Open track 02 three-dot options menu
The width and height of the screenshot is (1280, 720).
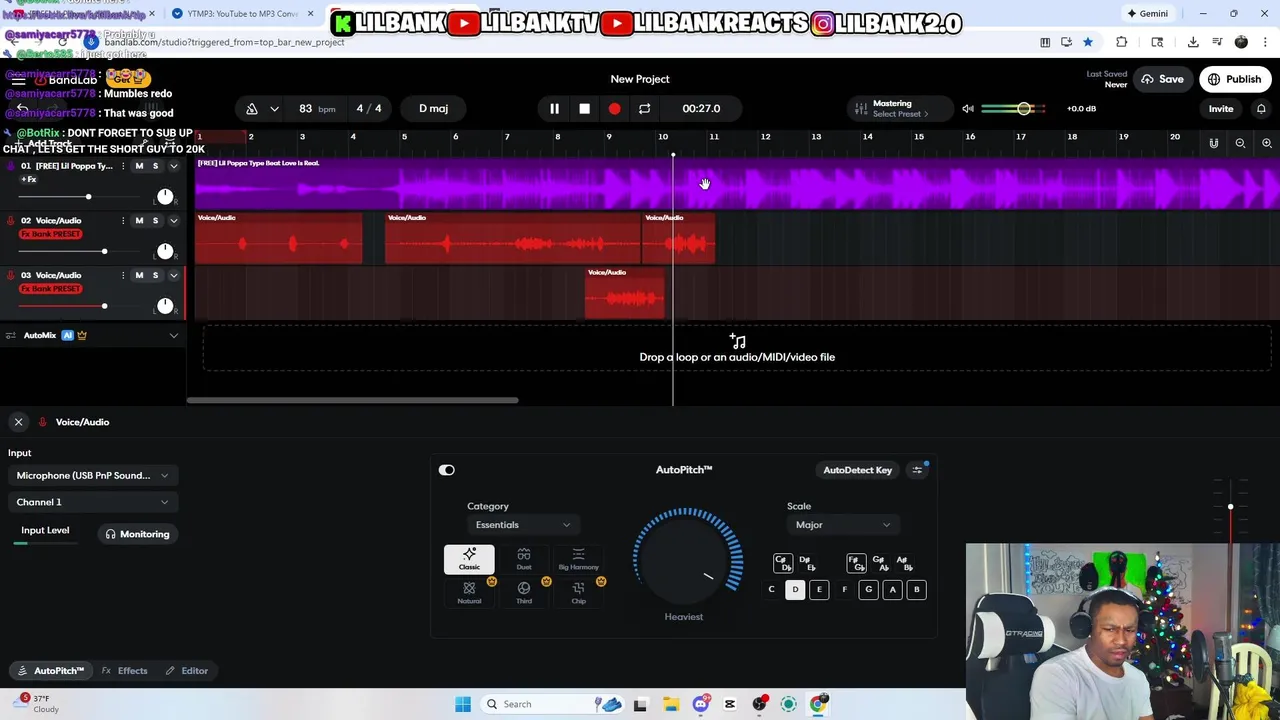point(123,220)
